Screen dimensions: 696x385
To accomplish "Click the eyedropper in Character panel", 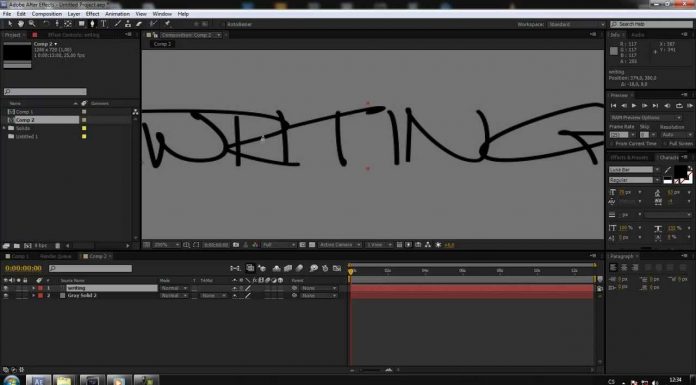I will [668, 170].
